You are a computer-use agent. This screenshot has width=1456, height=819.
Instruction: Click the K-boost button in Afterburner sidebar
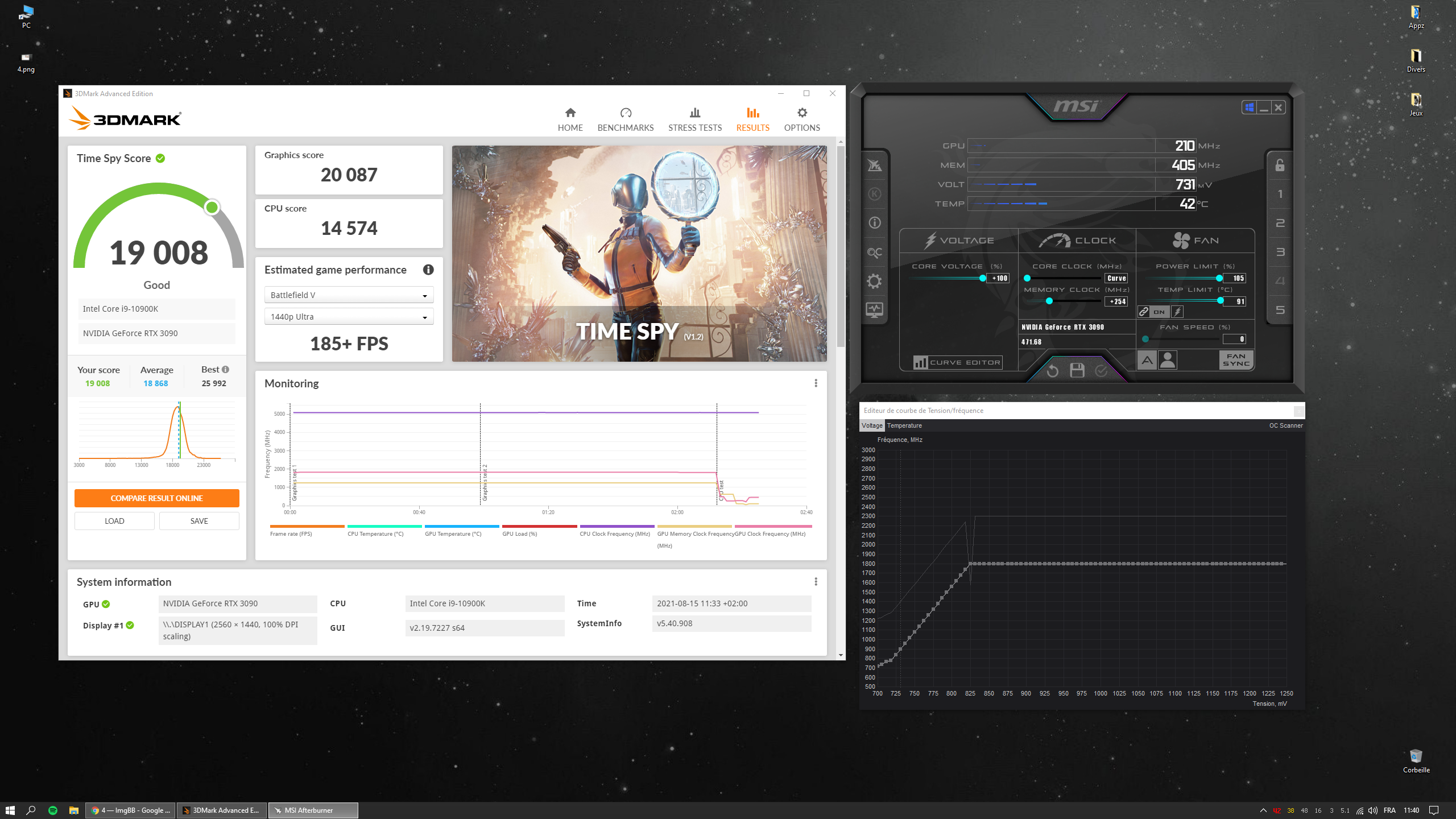874,194
